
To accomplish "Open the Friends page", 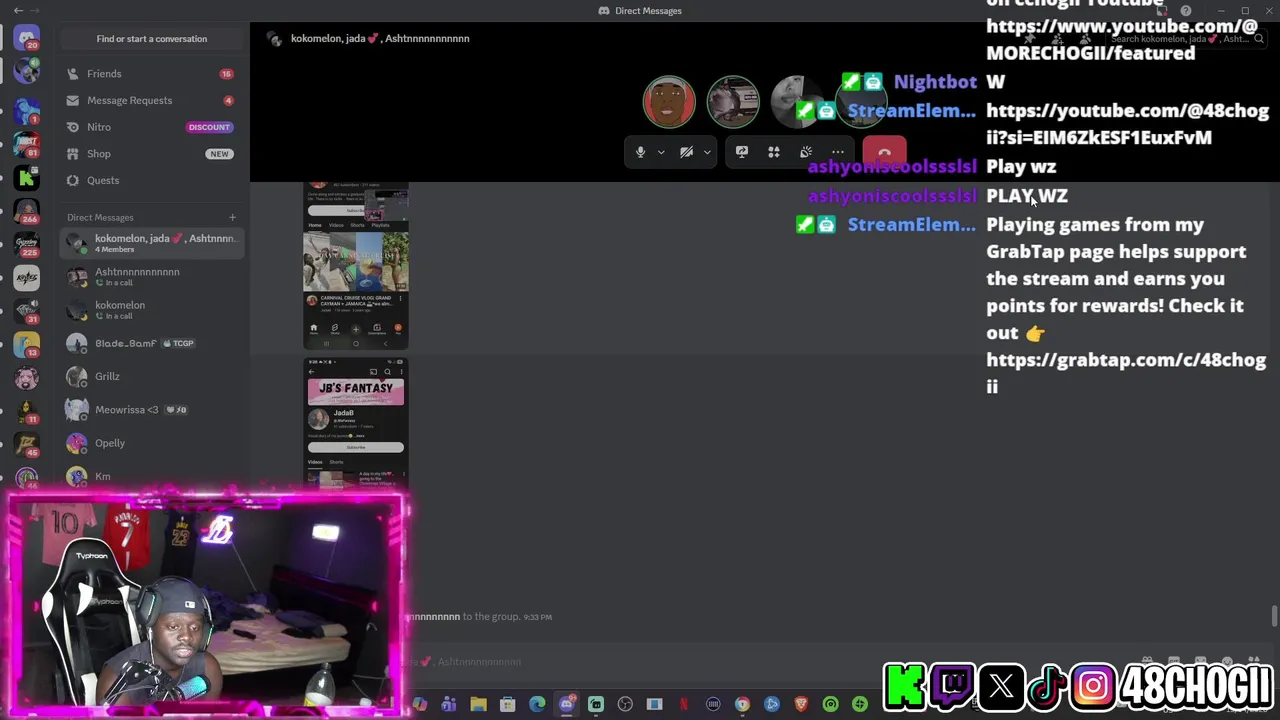I will [152, 74].
